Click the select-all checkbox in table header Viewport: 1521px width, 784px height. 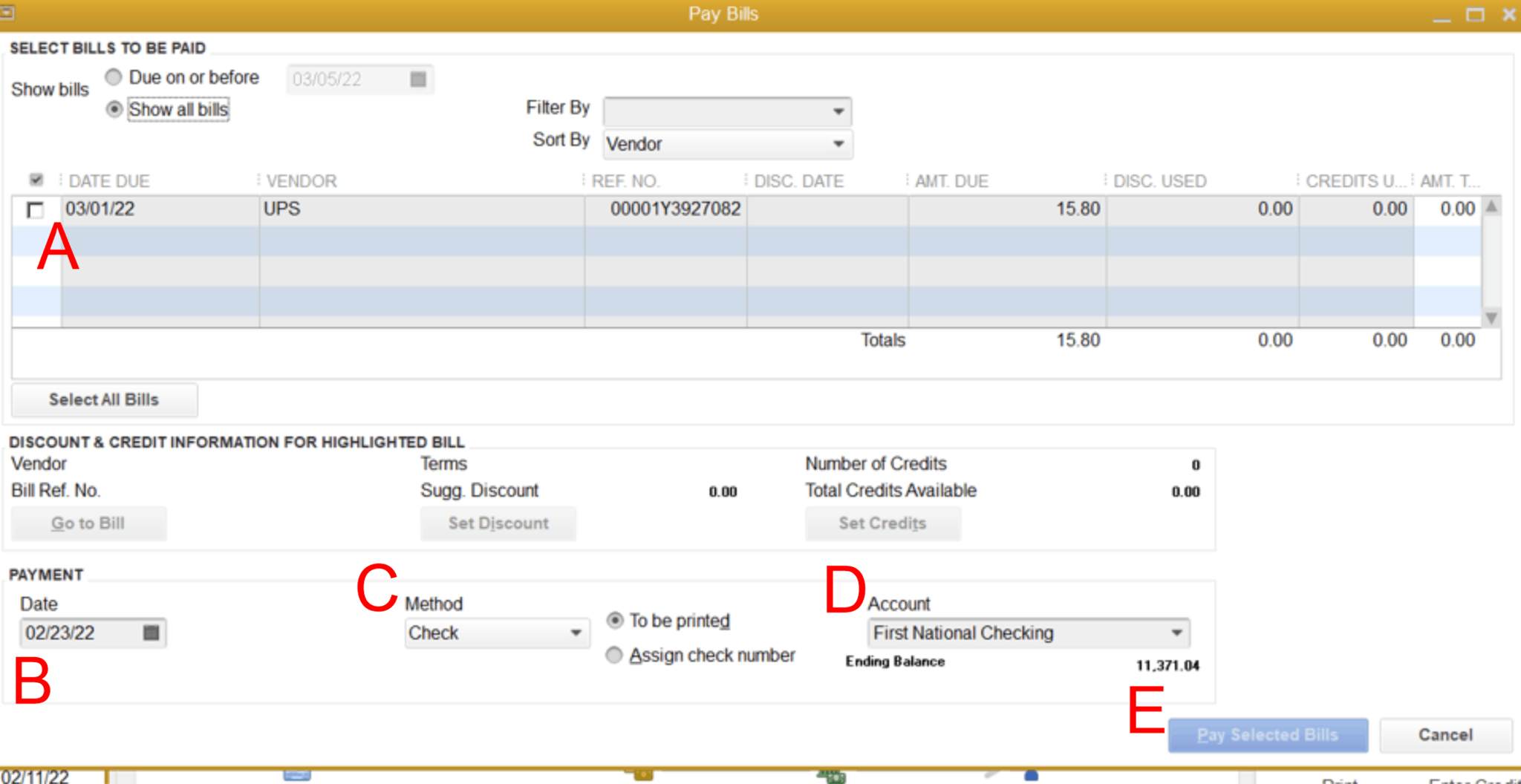pos(36,180)
